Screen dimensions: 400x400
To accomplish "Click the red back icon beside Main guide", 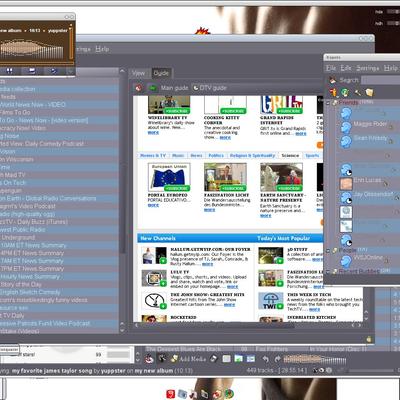I will pos(139,88).
